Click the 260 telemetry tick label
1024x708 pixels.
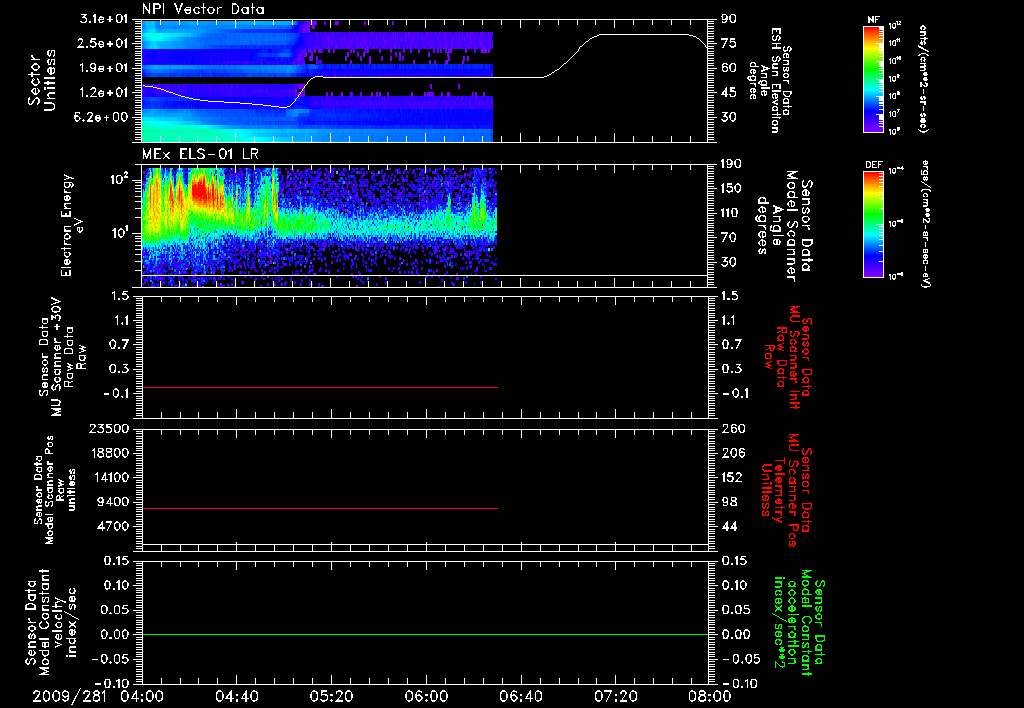point(733,428)
